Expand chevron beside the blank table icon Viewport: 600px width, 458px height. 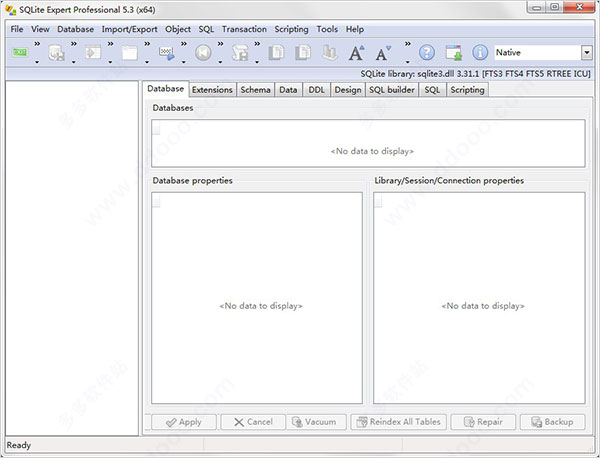(147, 44)
